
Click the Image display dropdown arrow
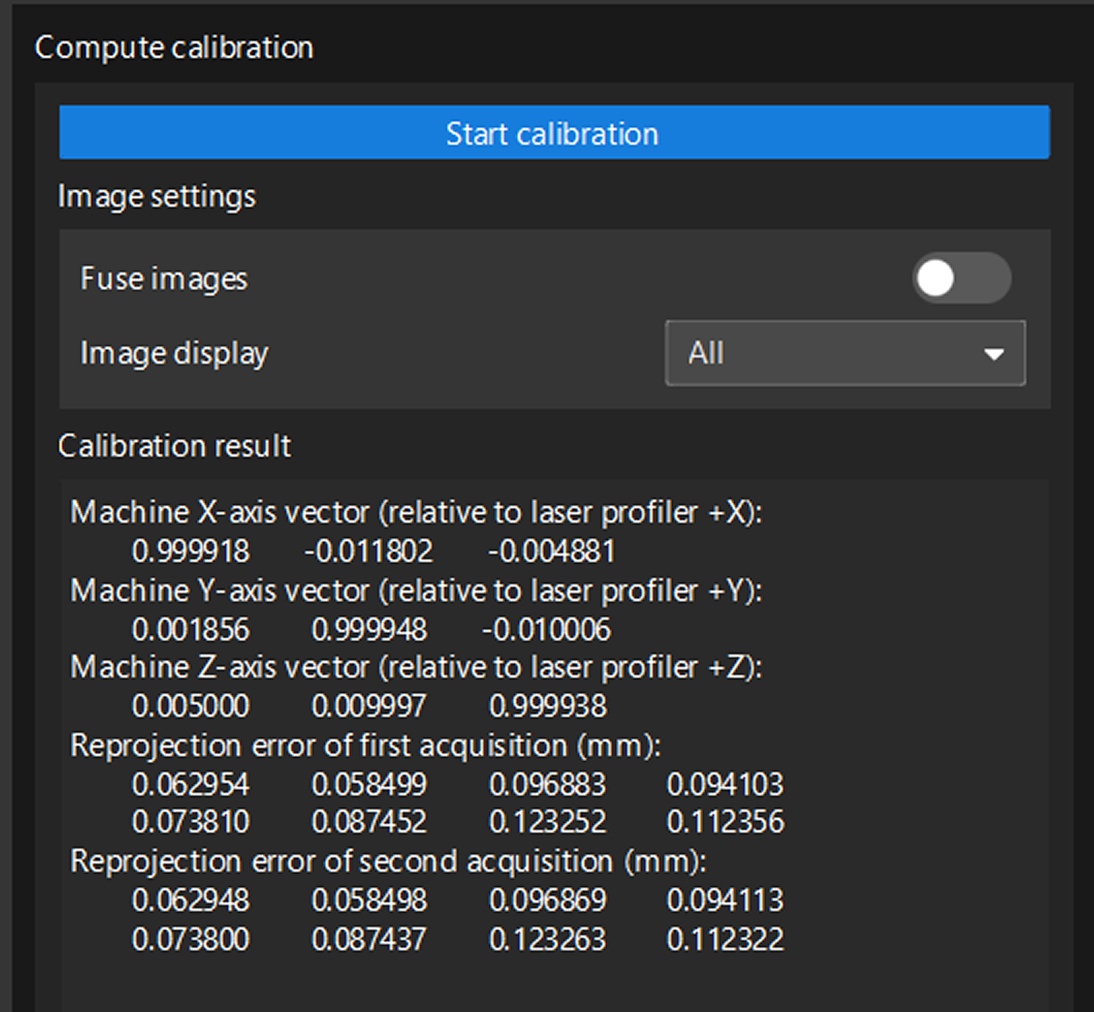pos(993,354)
